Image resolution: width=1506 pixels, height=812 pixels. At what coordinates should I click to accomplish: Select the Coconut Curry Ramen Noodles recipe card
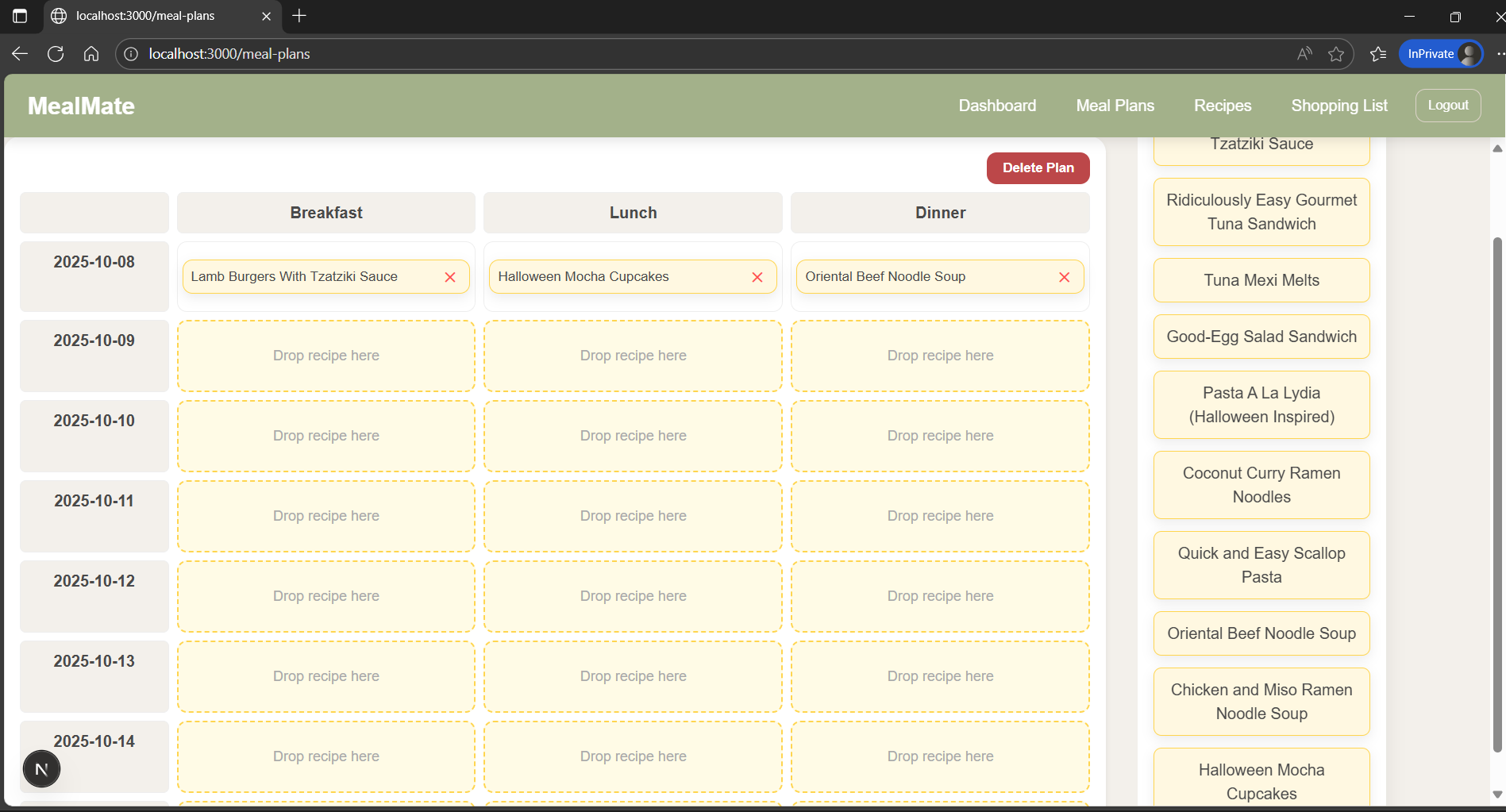coord(1261,484)
